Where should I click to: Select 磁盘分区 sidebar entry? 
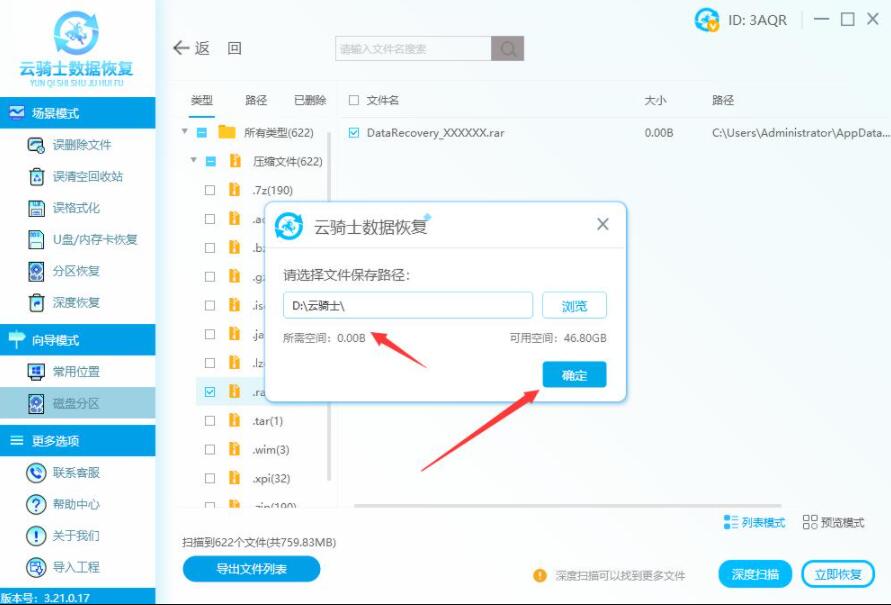tap(77, 403)
